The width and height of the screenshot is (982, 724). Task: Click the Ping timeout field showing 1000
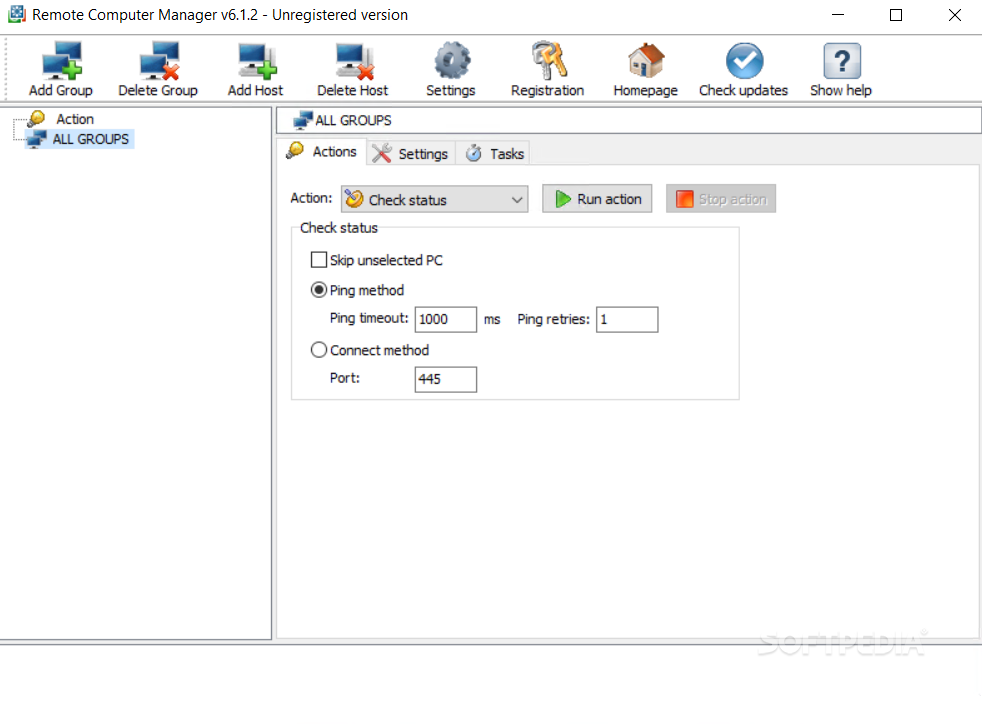[446, 319]
